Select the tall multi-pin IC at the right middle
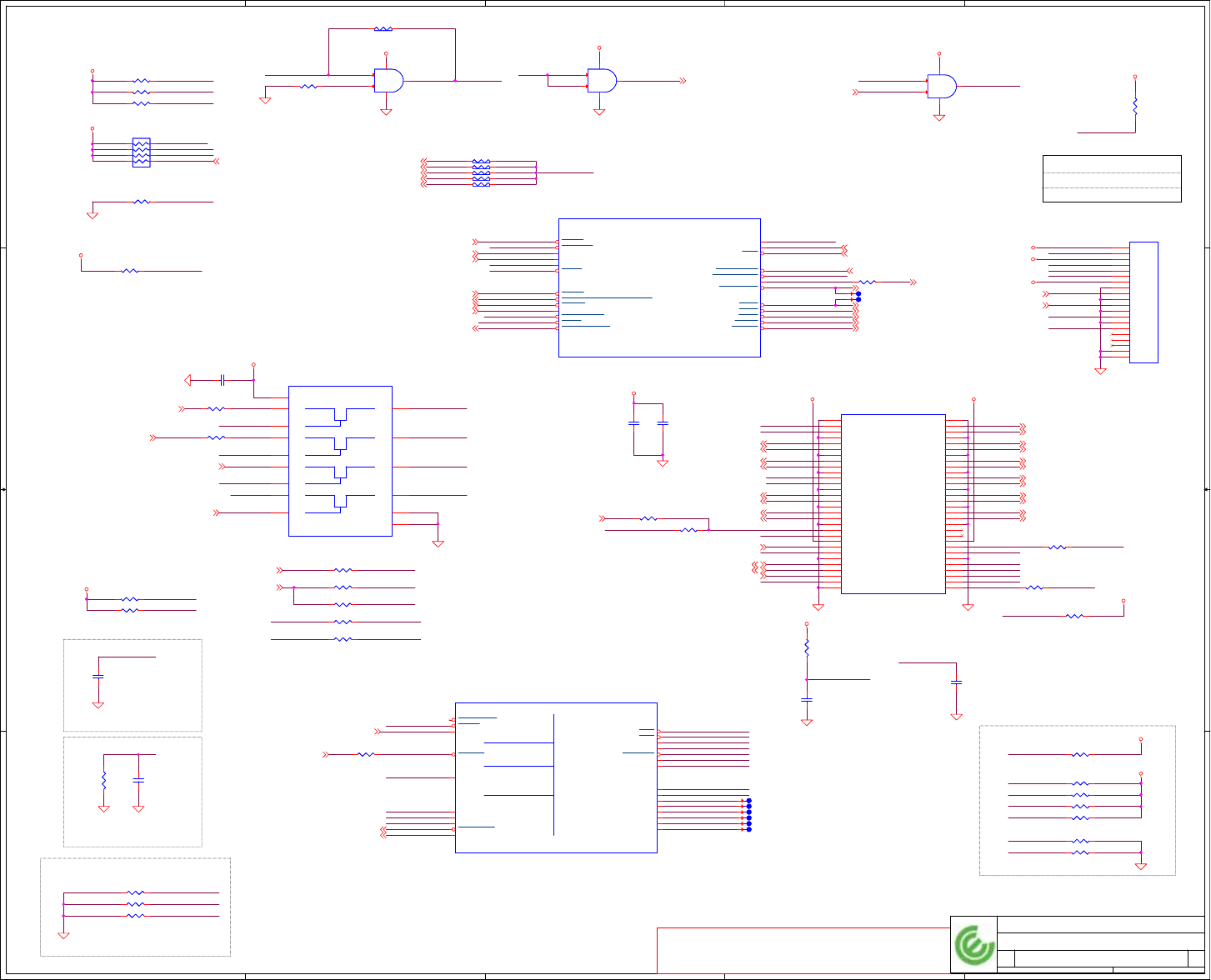This screenshot has height=980, width=1211. pos(893,504)
